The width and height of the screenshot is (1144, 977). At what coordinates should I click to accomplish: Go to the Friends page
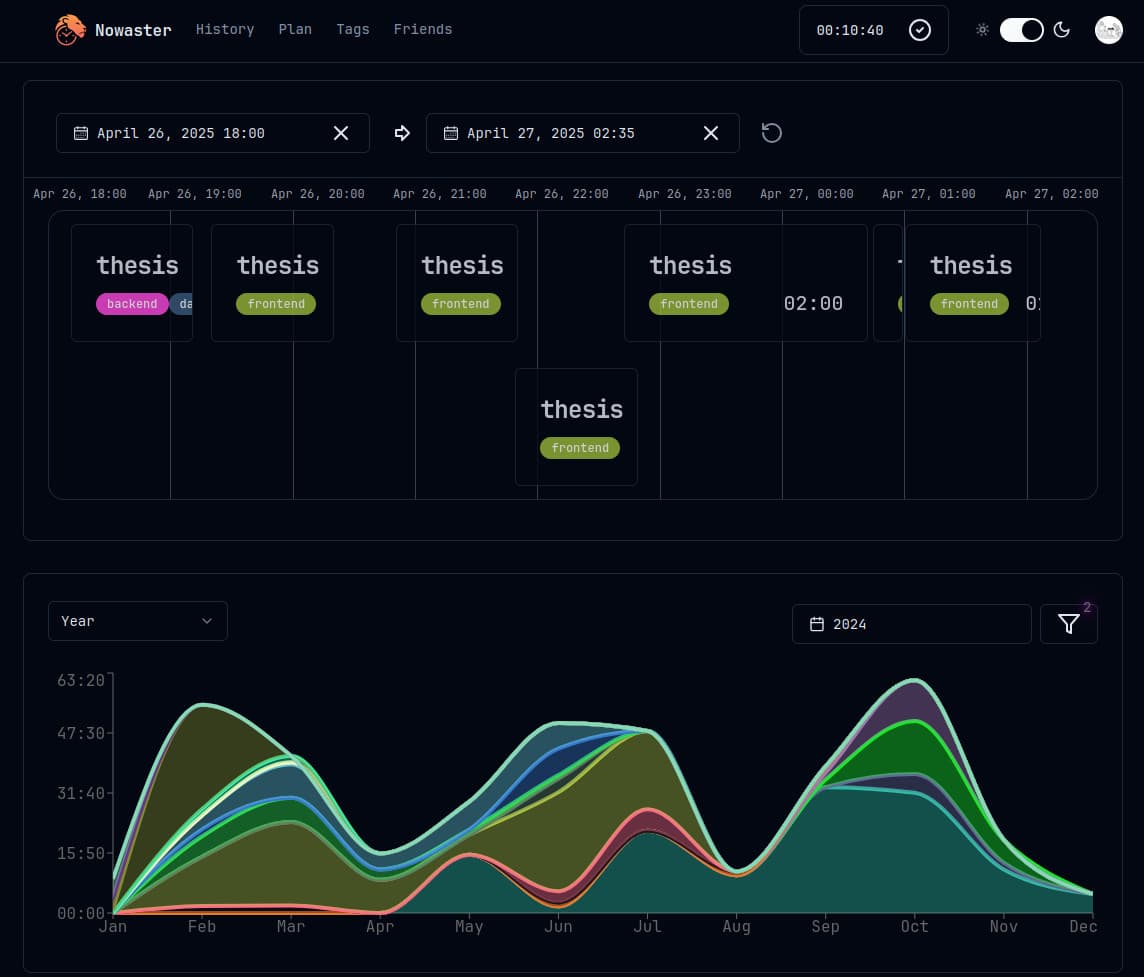(x=422, y=29)
